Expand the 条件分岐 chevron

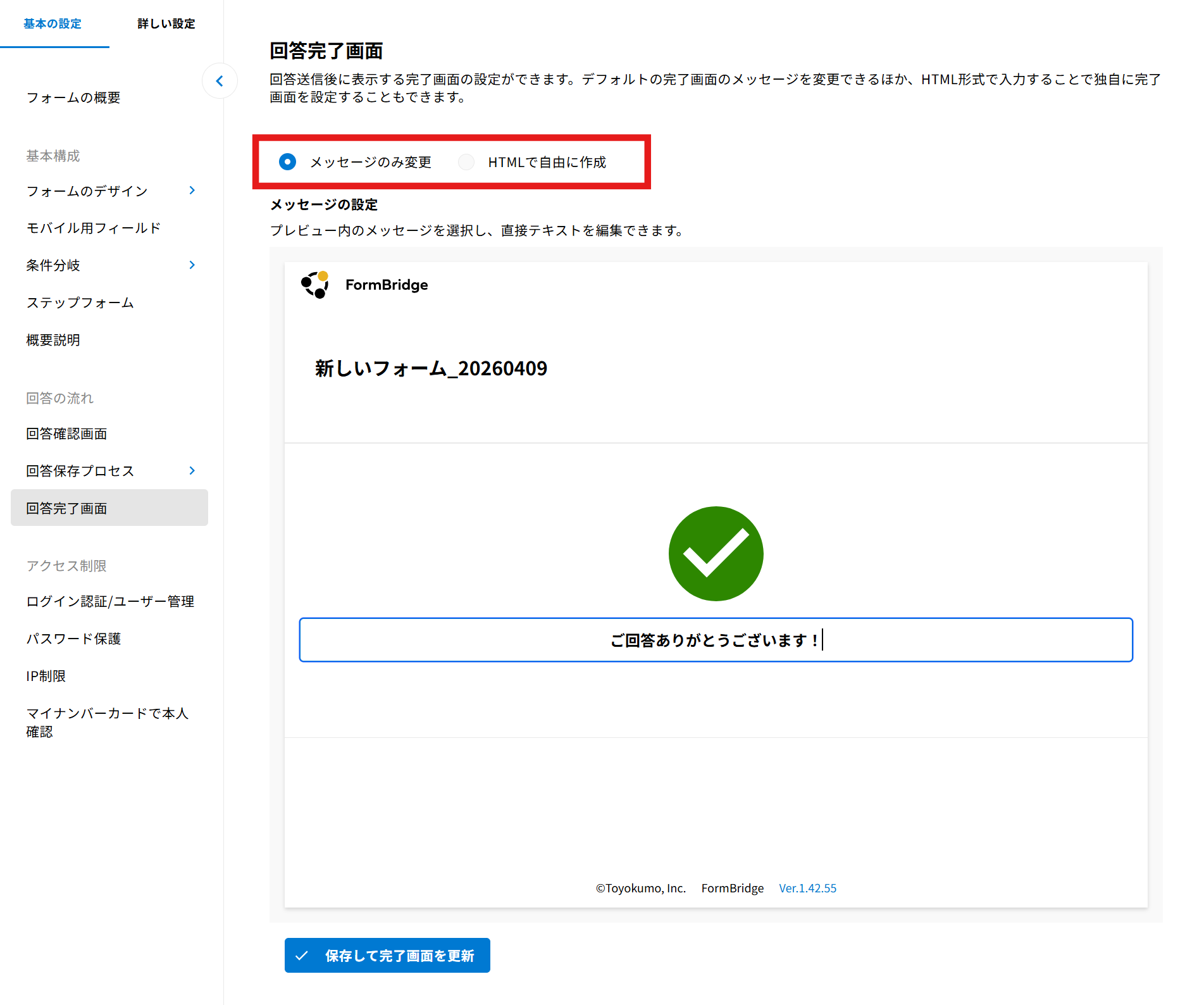pyautogui.click(x=192, y=265)
